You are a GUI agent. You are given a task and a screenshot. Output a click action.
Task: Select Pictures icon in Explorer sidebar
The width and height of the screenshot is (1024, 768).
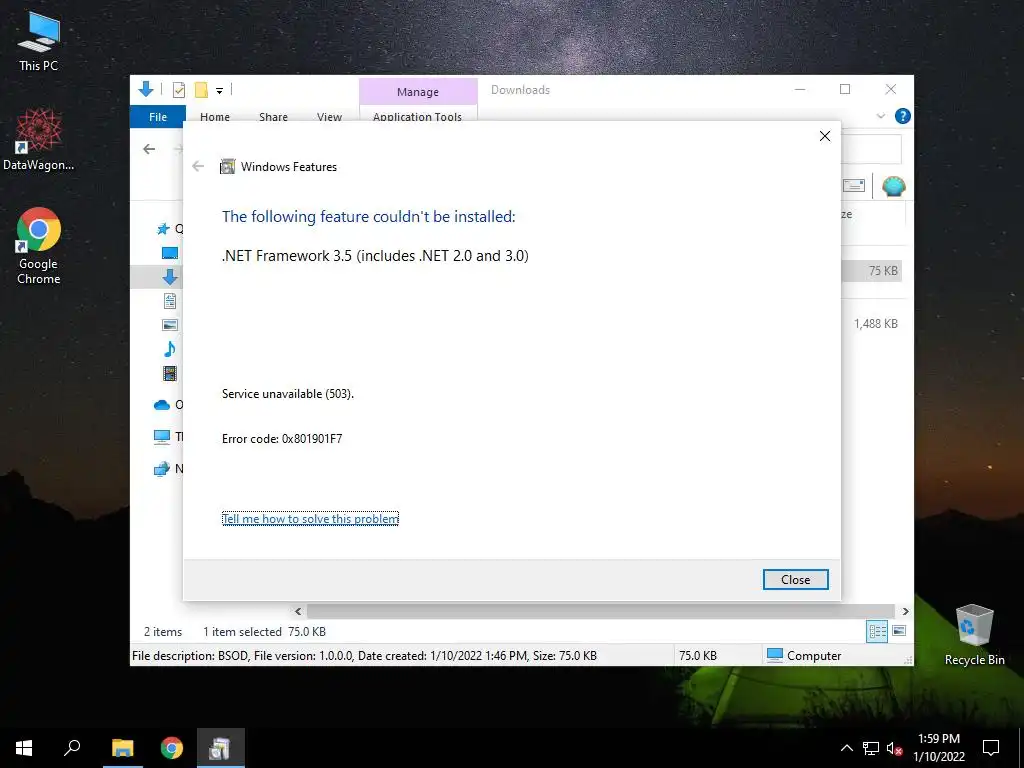click(170, 325)
